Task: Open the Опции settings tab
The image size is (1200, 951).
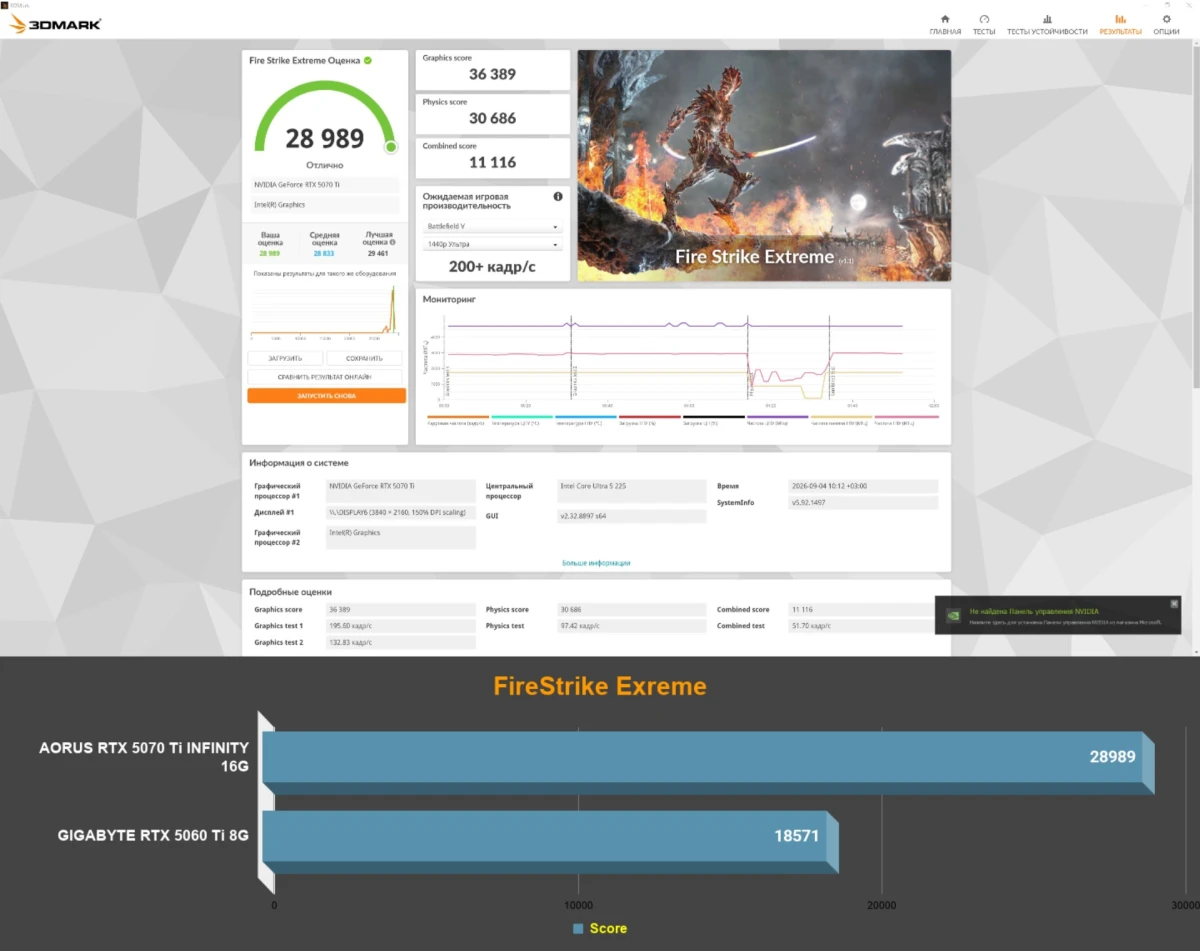Action: pos(1166,25)
